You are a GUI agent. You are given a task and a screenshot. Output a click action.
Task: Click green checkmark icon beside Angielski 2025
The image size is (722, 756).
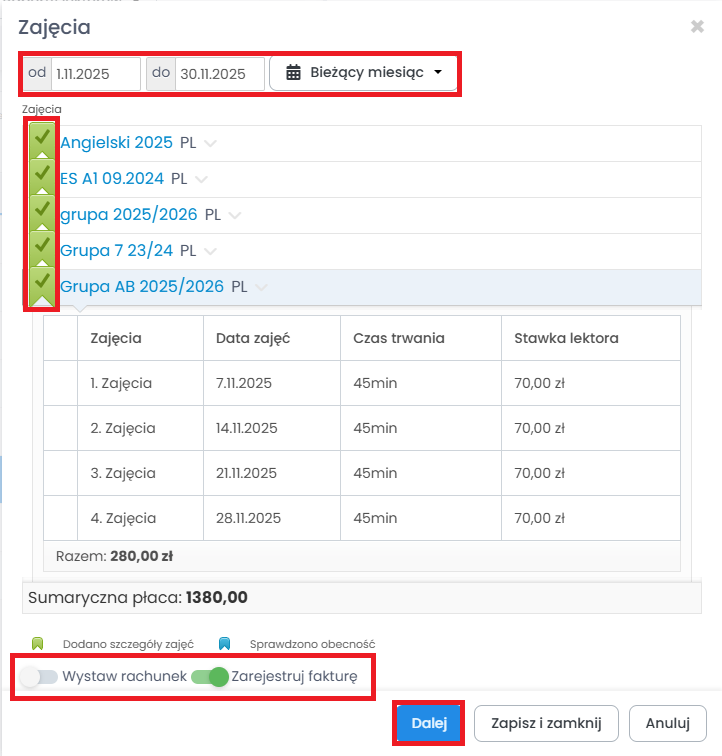[x=42, y=141]
